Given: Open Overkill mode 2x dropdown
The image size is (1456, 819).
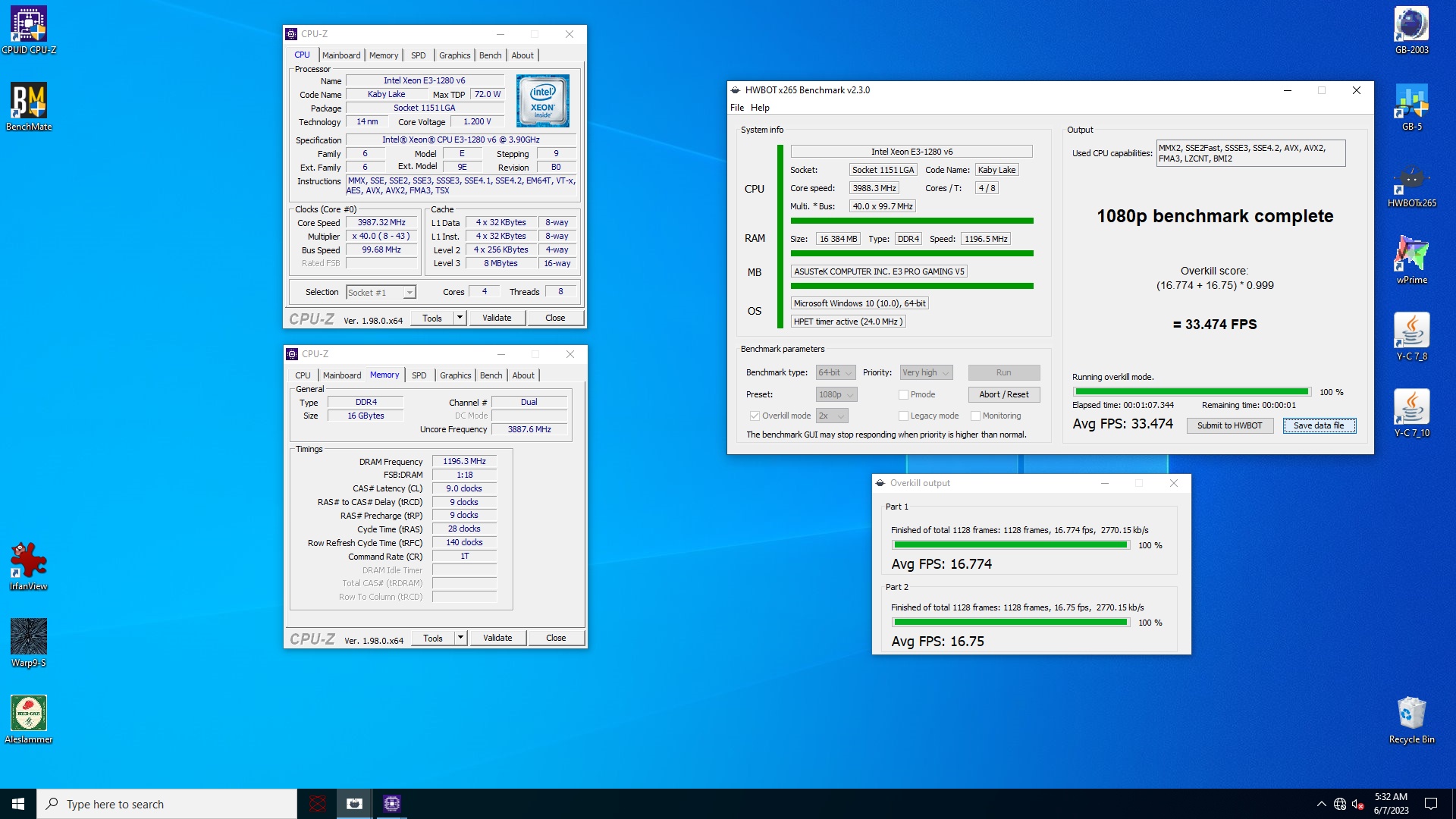Looking at the screenshot, I should 832,416.
